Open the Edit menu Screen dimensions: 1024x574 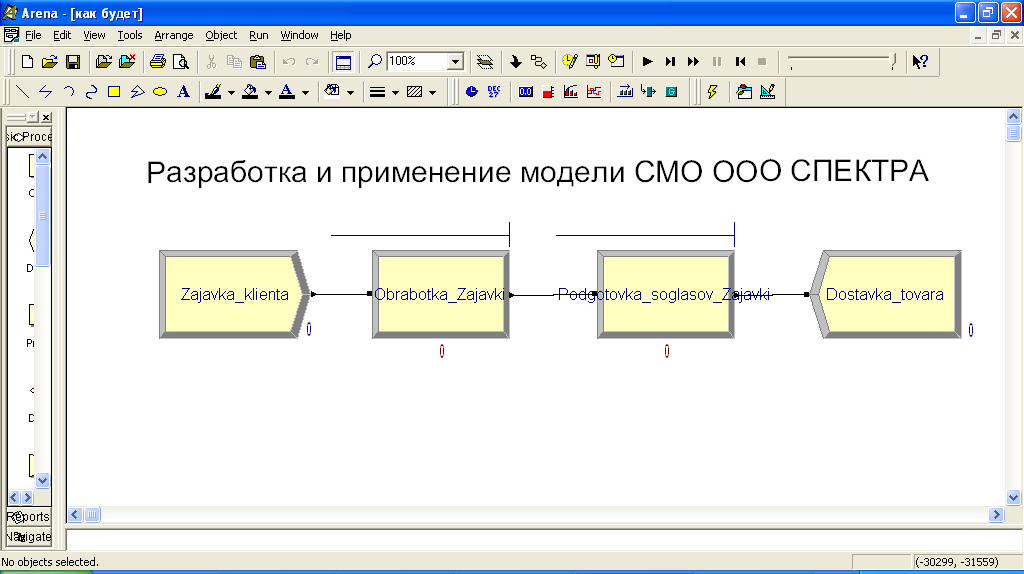[x=62, y=35]
